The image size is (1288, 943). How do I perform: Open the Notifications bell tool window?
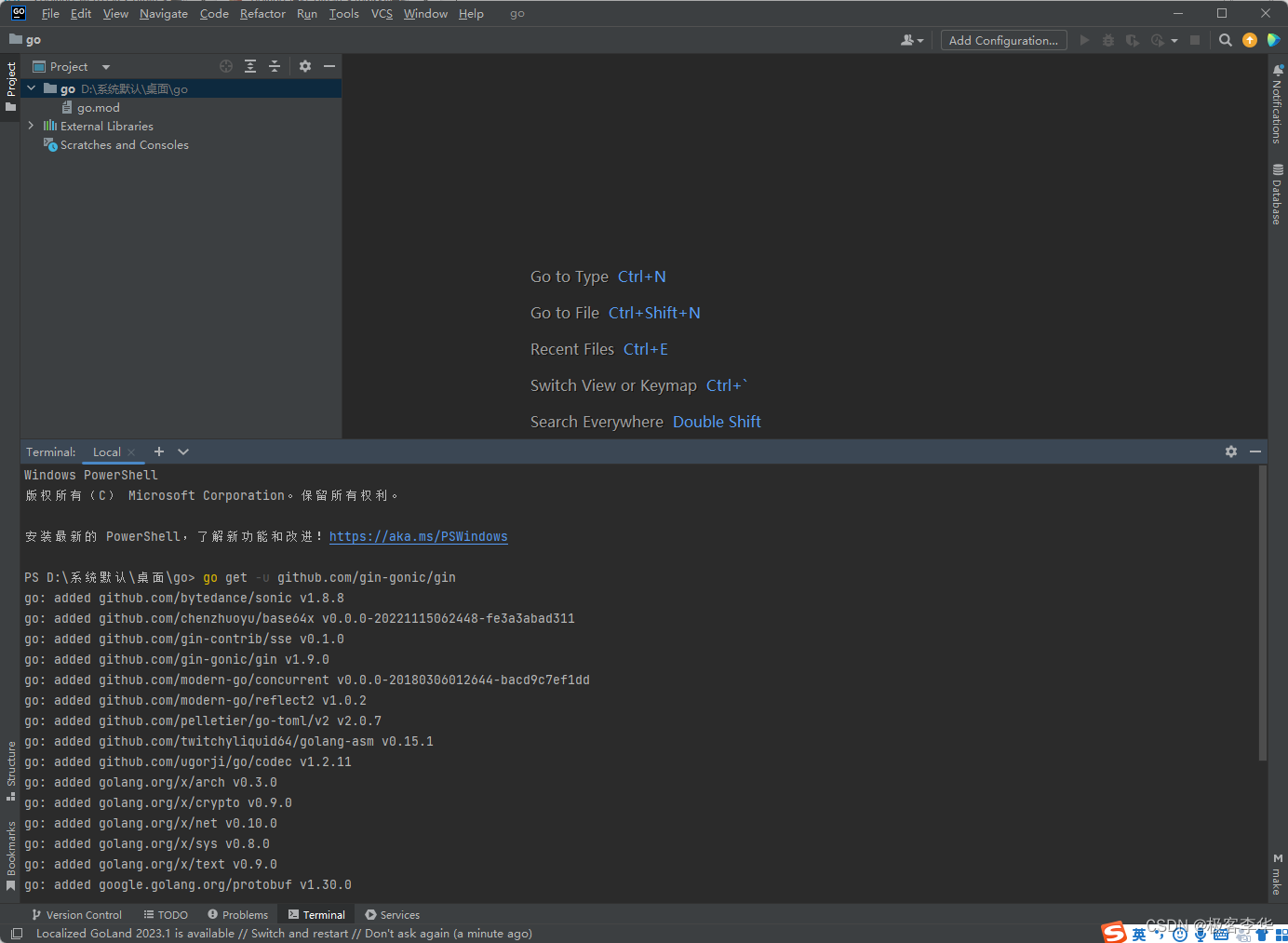tap(1278, 103)
